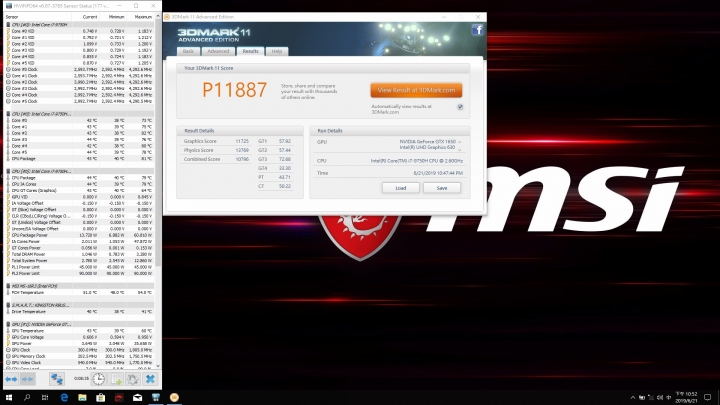Select the Core #0 VID row in HWiNFO
Image resolution: width=720 pixels, height=405 pixels.
(80, 31)
